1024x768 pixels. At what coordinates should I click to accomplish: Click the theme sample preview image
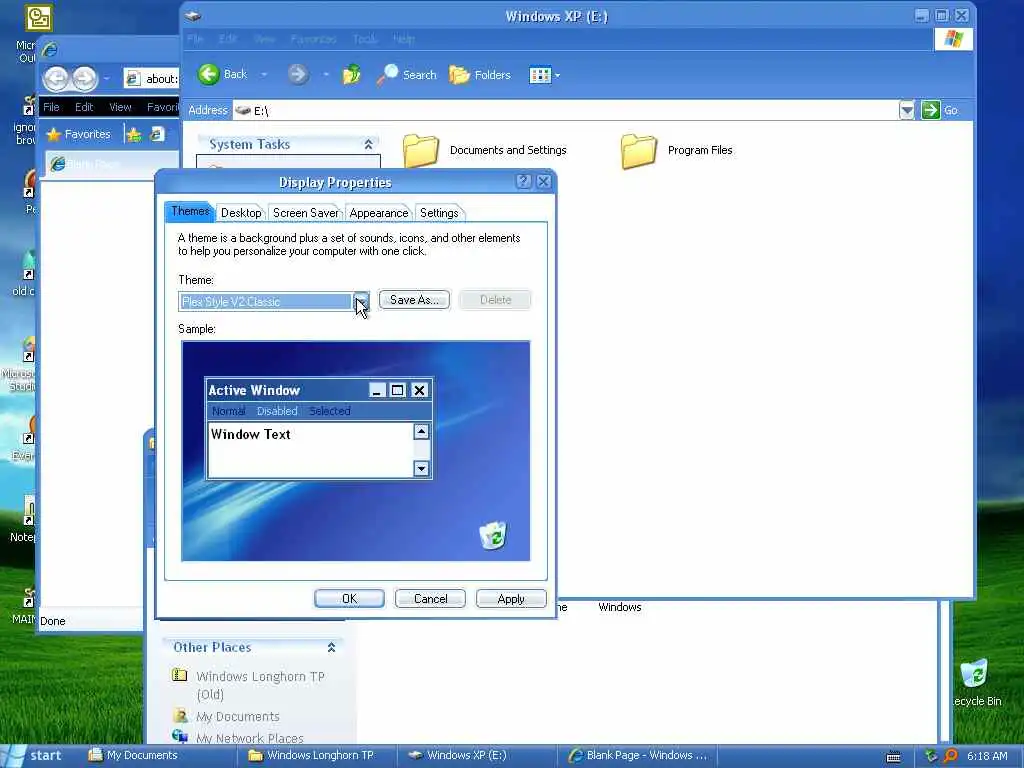[x=356, y=451]
